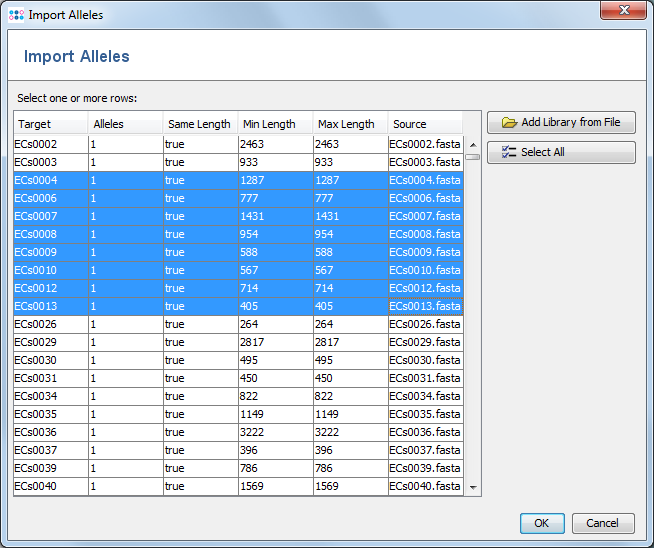Click the Min Length column header
Image resolution: width=654 pixels, height=548 pixels.
pos(275,124)
